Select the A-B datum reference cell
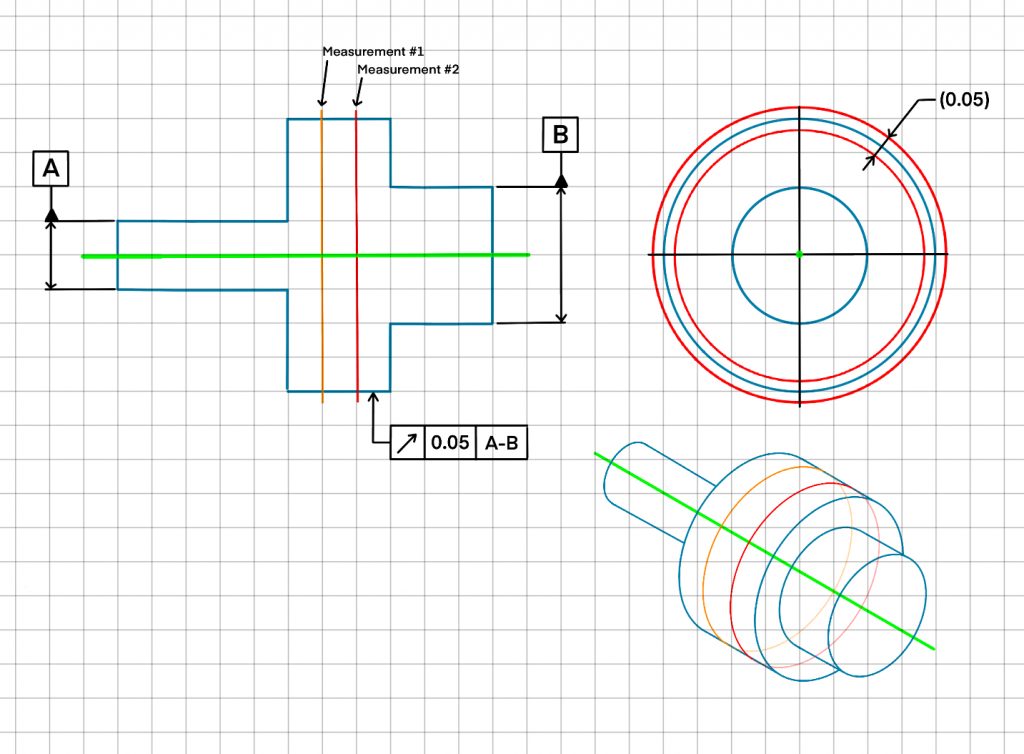The height and width of the screenshot is (754, 1024). click(501, 443)
